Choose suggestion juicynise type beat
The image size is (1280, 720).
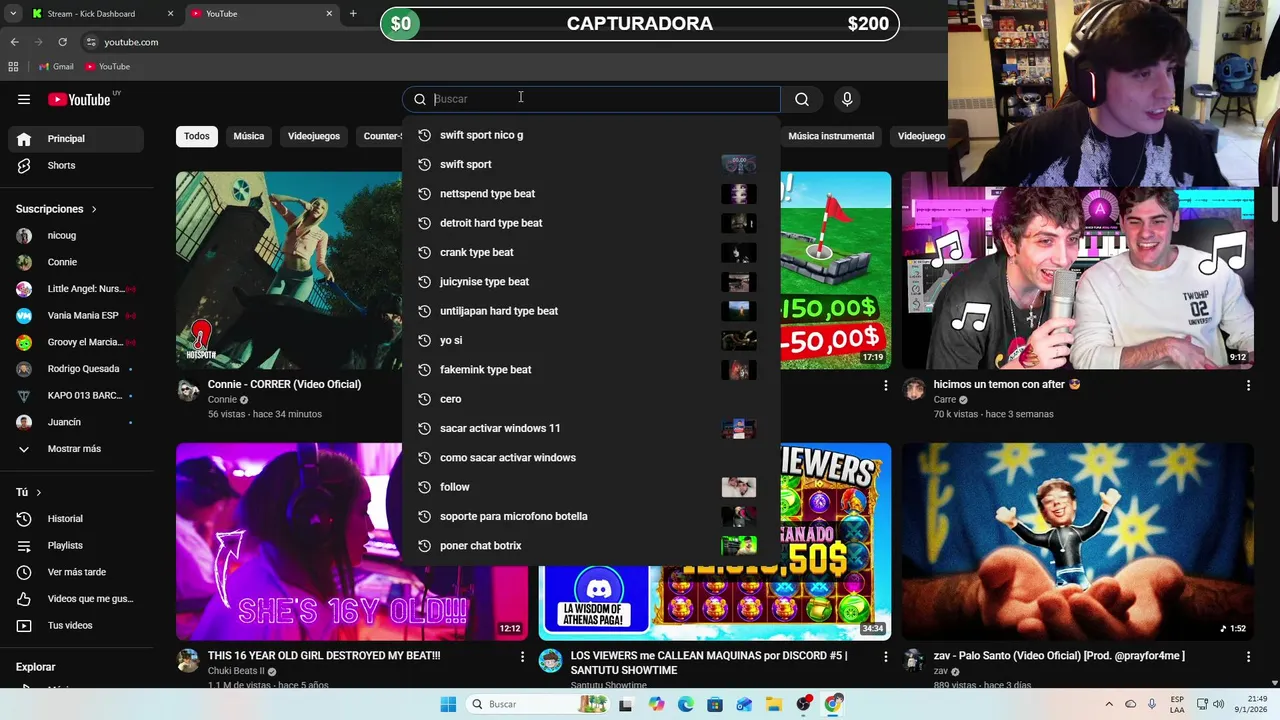pos(590,282)
